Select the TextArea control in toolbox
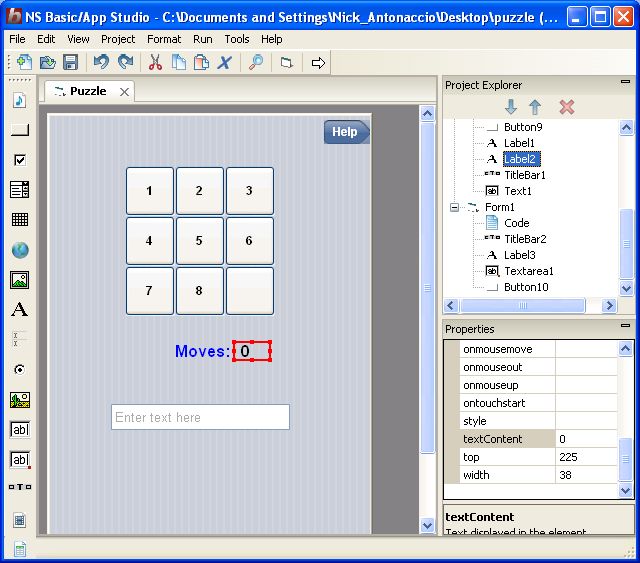This screenshot has height=563, width=640. pos(20,460)
